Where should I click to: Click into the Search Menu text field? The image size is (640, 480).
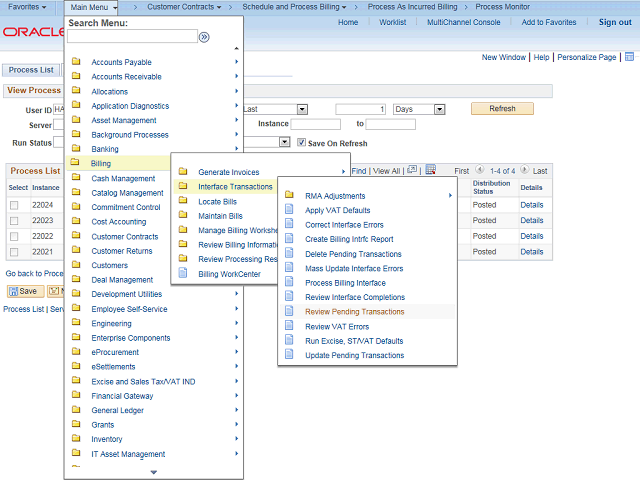click(132, 37)
